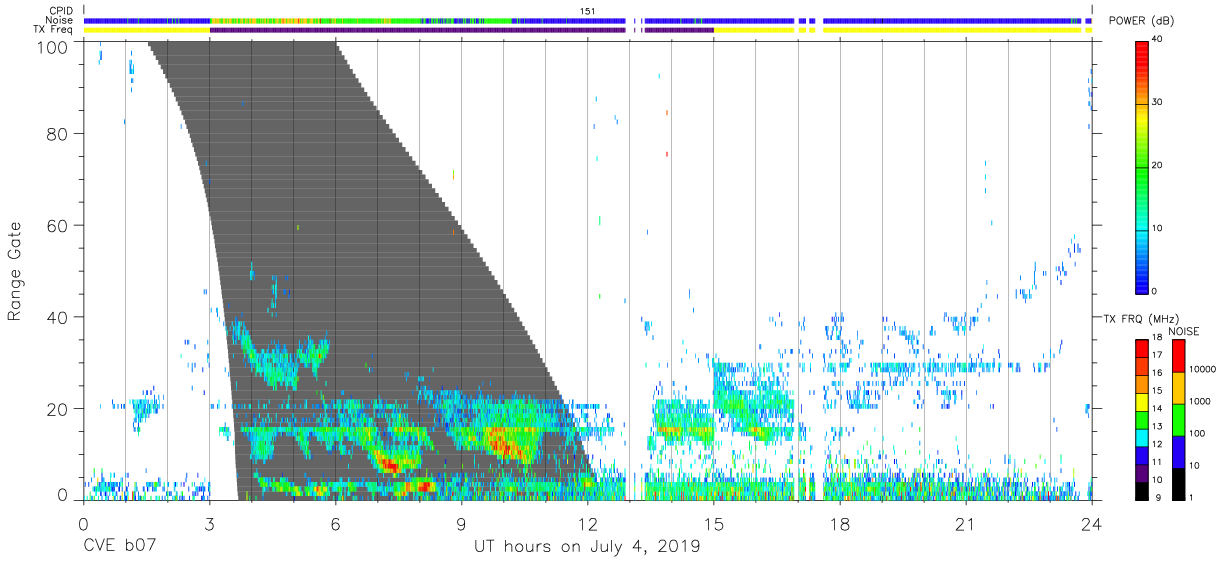This screenshot has height=567, width=1228.
Task: Click the TX FRQ color scale bar
Action: 1141,419
